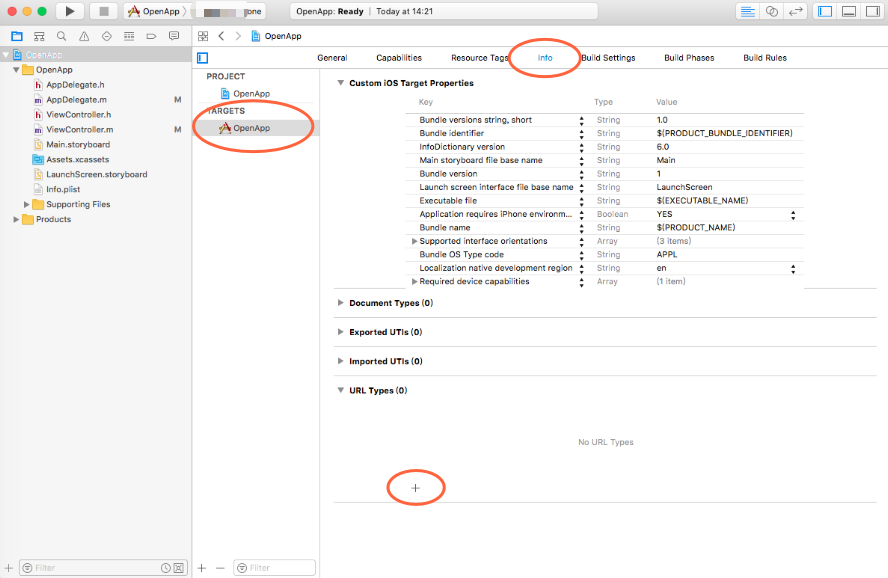Open the Debug navigator icon
The height and width of the screenshot is (578, 888).
coord(129,36)
